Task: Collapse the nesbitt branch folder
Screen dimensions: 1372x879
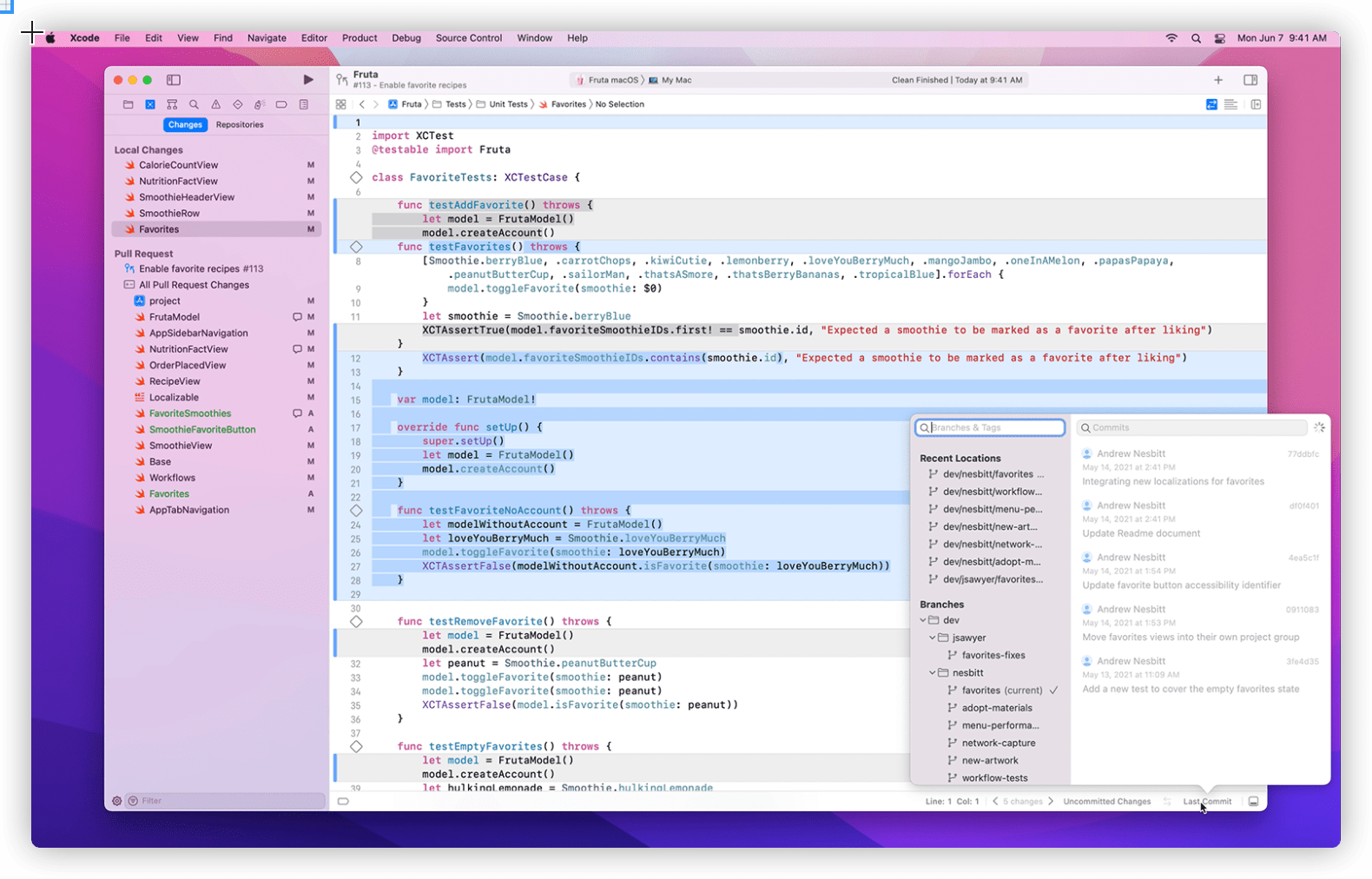Action: tap(933, 673)
